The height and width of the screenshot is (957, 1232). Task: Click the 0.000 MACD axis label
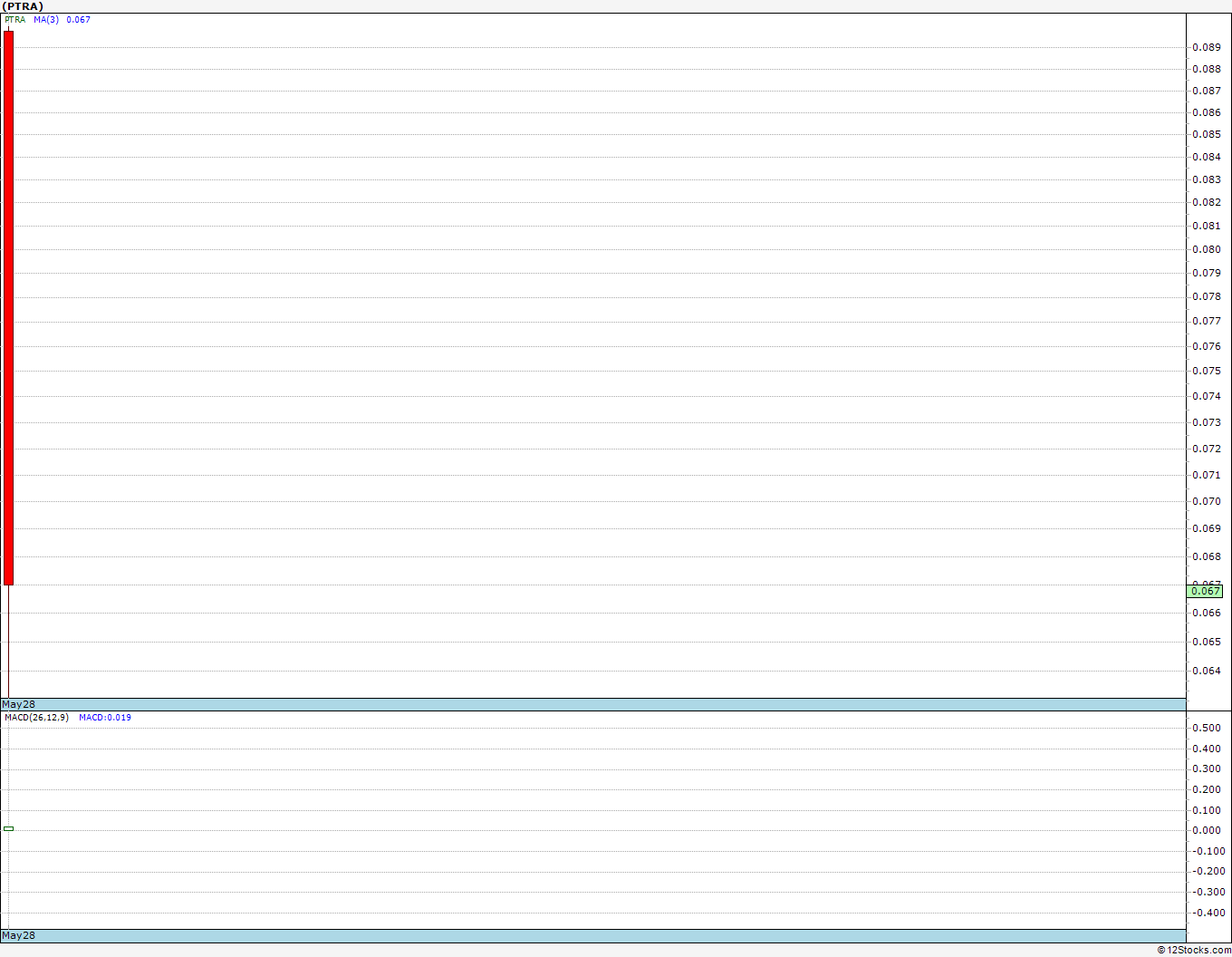click(1207, 830)
